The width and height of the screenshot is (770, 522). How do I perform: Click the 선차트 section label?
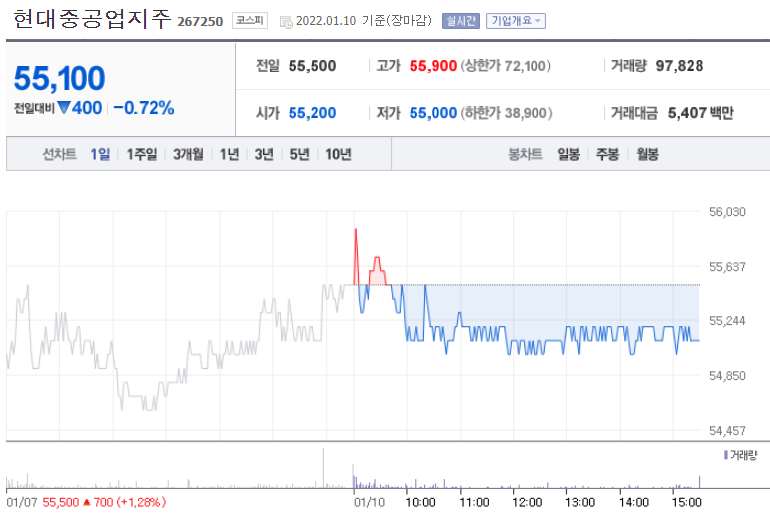pyautogui.click(x=59, y=154)
